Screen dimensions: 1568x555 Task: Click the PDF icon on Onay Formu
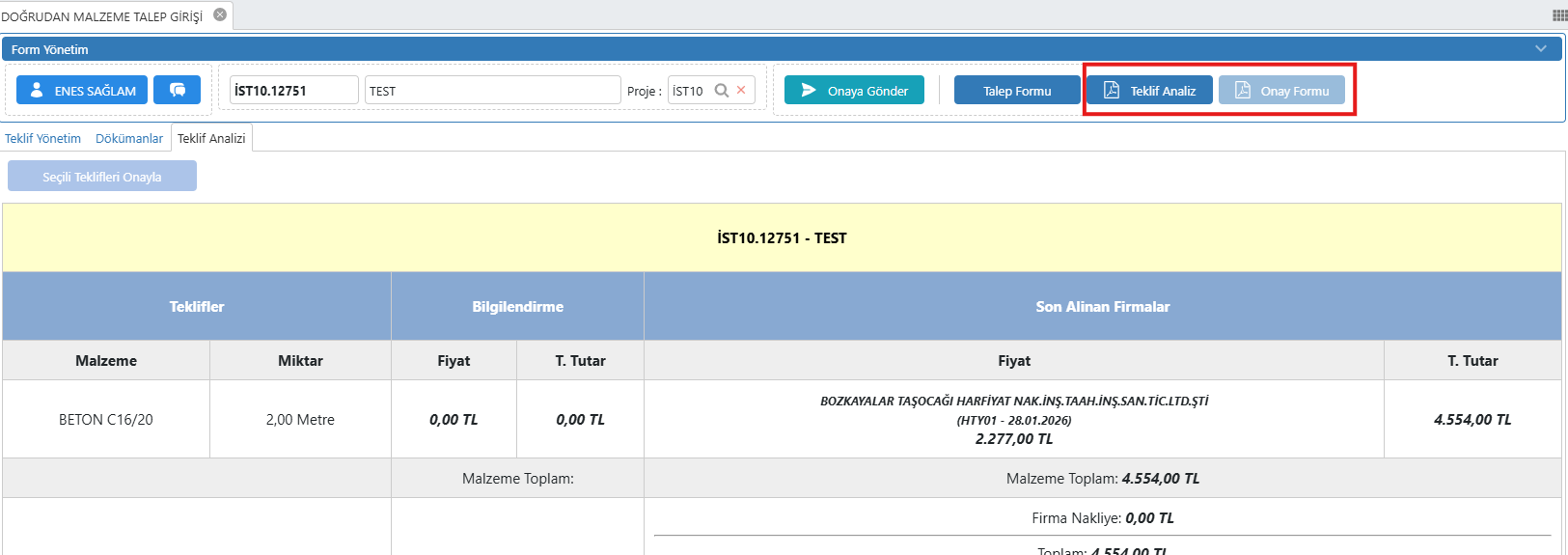[x=1243, y=90]
